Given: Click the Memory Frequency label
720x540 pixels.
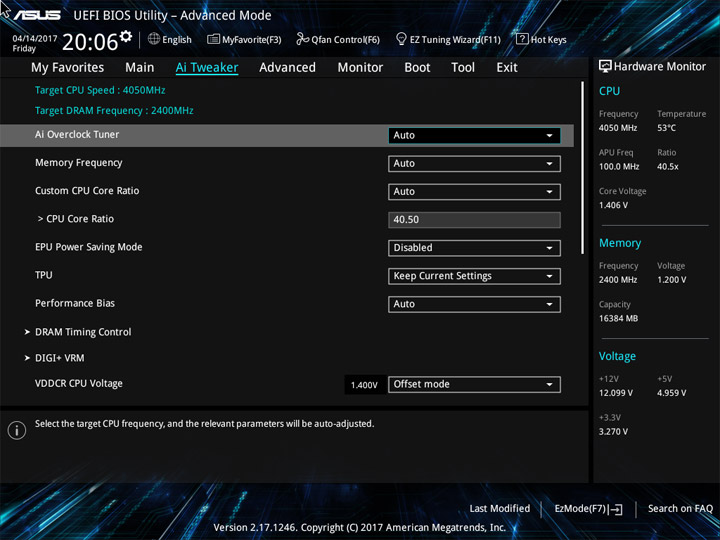Looking at the screenshot, I should tap(79, 163).
